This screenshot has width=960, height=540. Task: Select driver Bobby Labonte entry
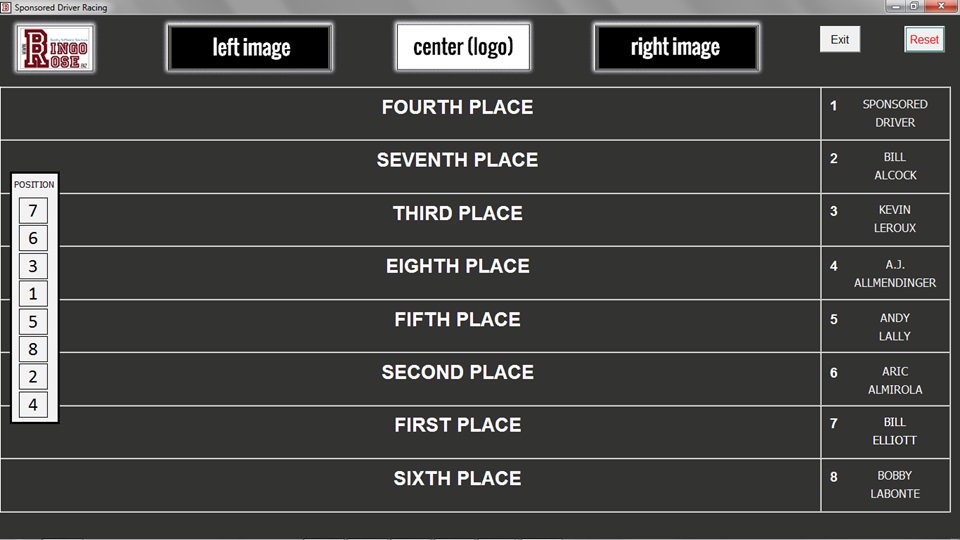(894, 485)
